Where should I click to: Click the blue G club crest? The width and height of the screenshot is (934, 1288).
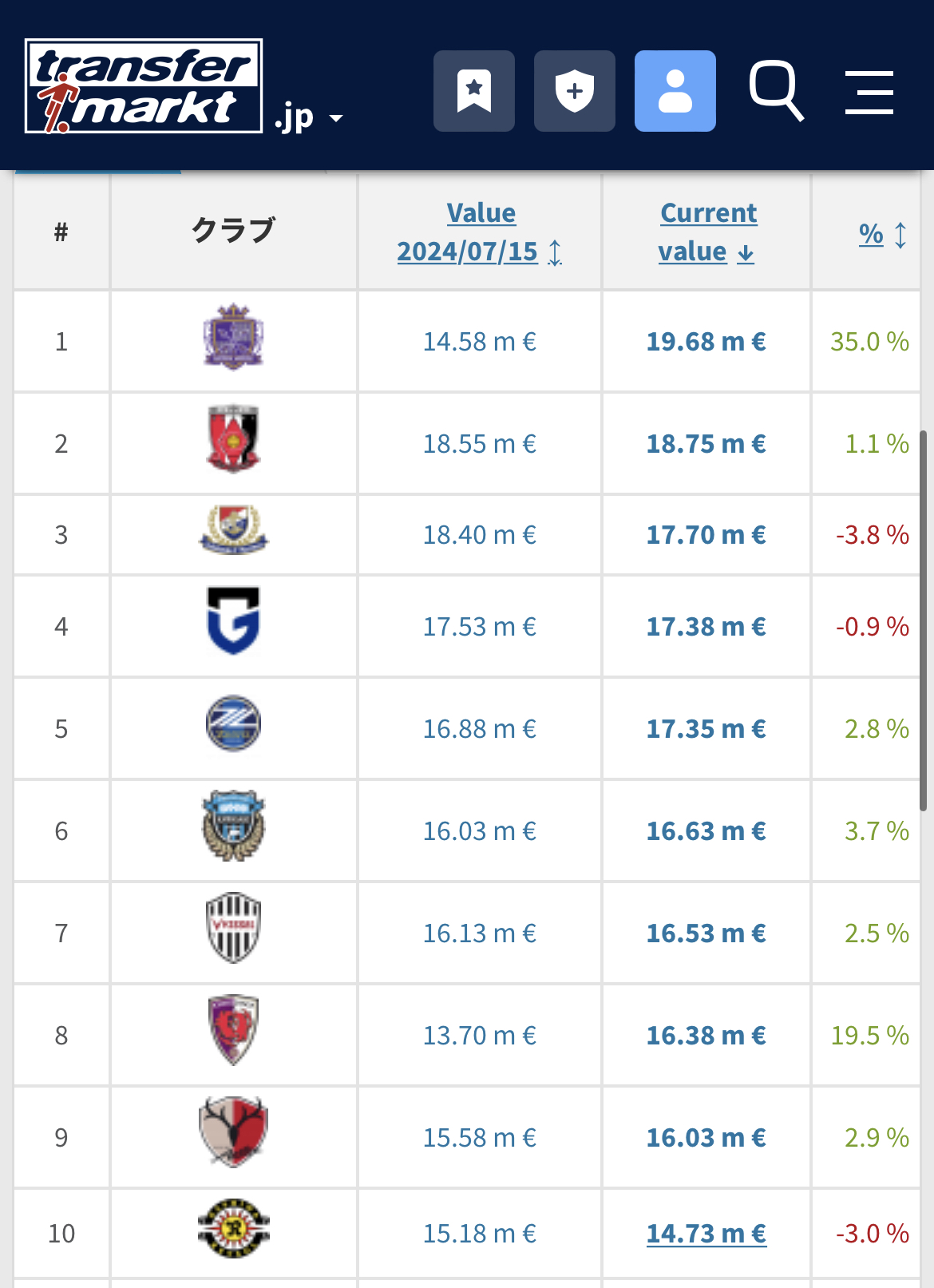(x=233, y=621)
